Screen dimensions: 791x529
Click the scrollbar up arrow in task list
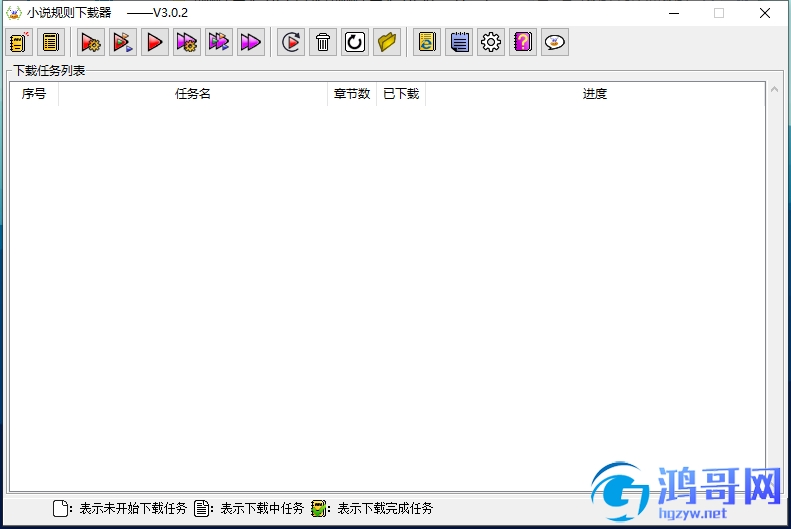[774, 90]
